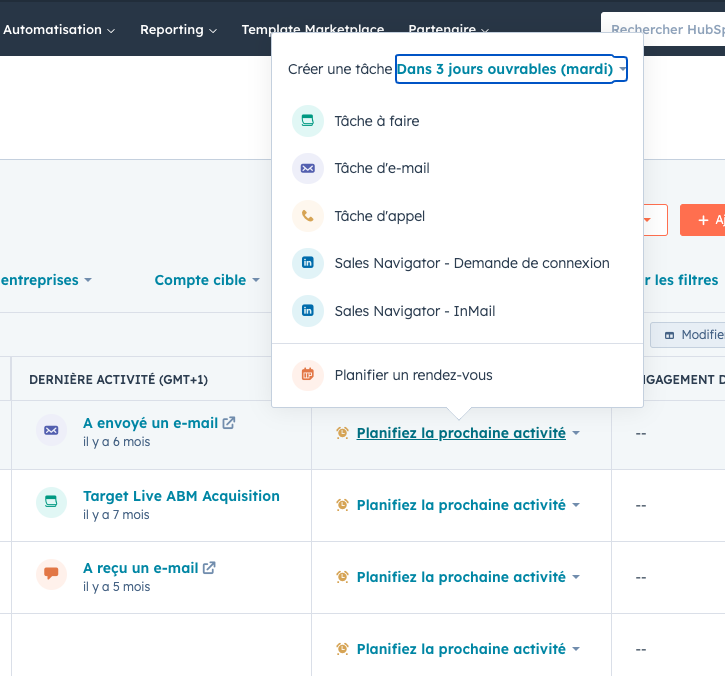Viewport: 725px width, 676px height.
Task: Click Planifiez la prochaine activité in A reçu row
Action: [x=461, y=577]
